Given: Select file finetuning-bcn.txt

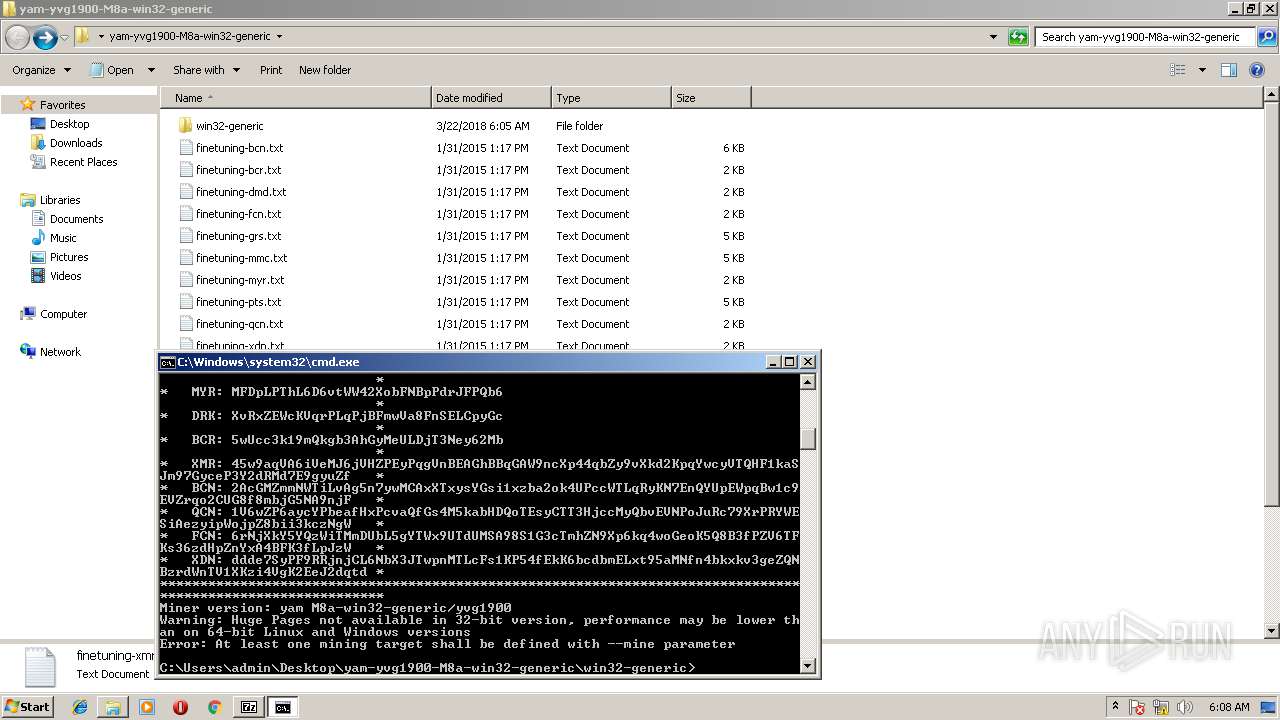Looking at the screenshot, I should pos(239,148).
